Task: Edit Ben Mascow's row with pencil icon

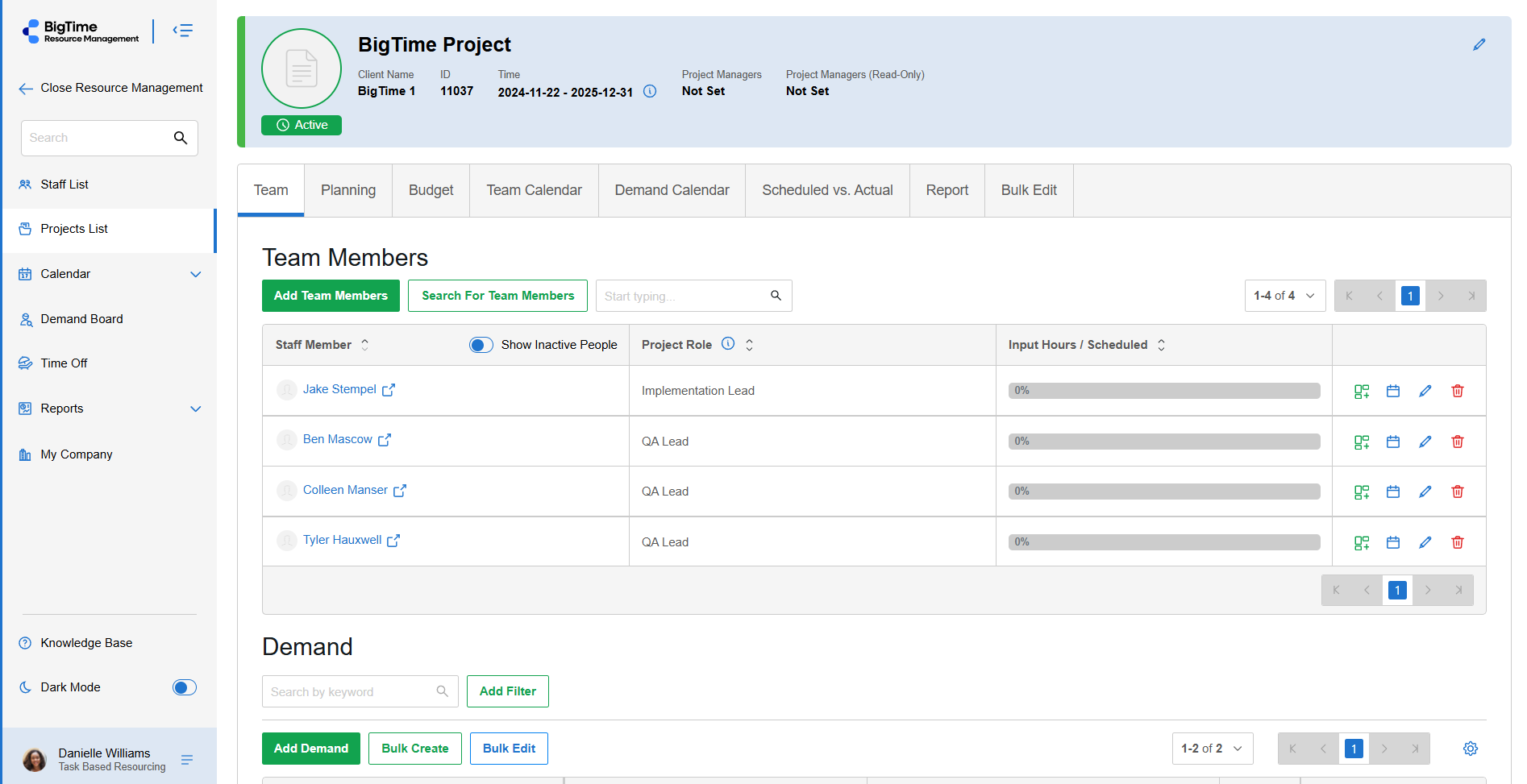Action: tap(1425, 442)
